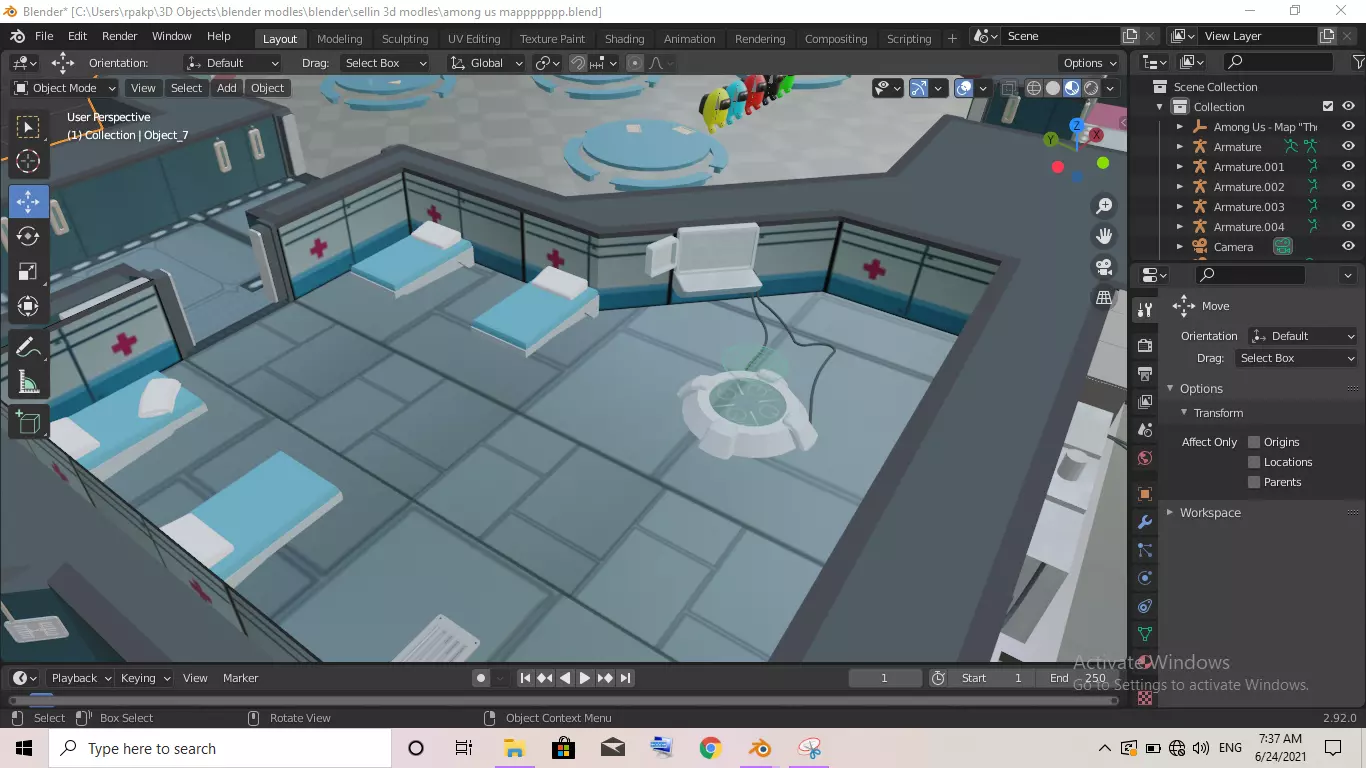This screenshot has height=768, width=1366.
Task: Select rendered viewport shading
Action: (x=1091, y=88)
